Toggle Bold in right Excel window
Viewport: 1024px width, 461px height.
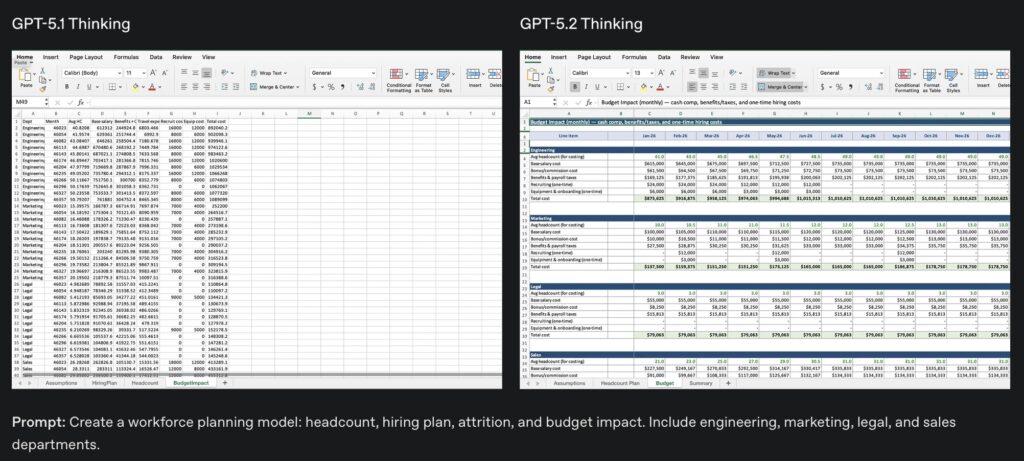[x=575, y=87]
